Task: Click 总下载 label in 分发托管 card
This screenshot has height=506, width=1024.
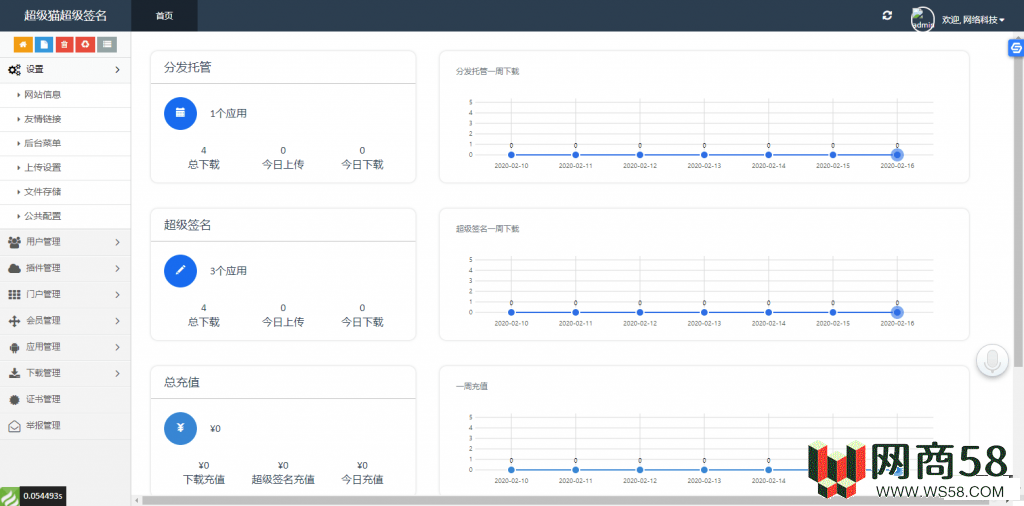Action: (x=204, y=165)
